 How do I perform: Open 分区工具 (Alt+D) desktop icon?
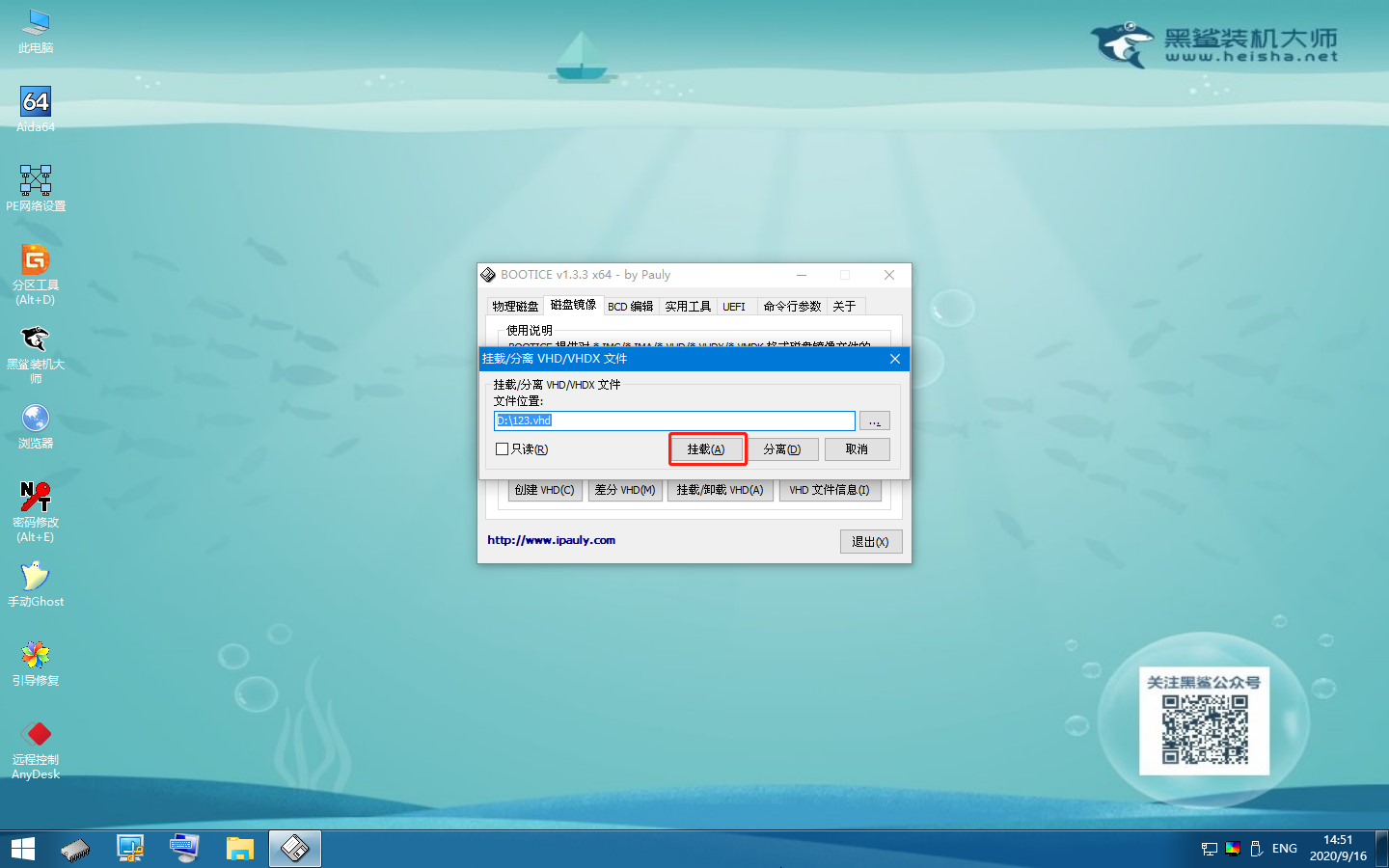pyautogui.click(x=36, y=275)
